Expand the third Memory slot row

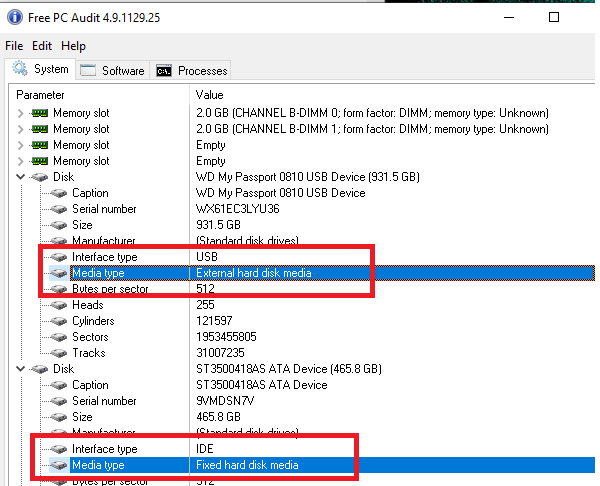[21, 145]
